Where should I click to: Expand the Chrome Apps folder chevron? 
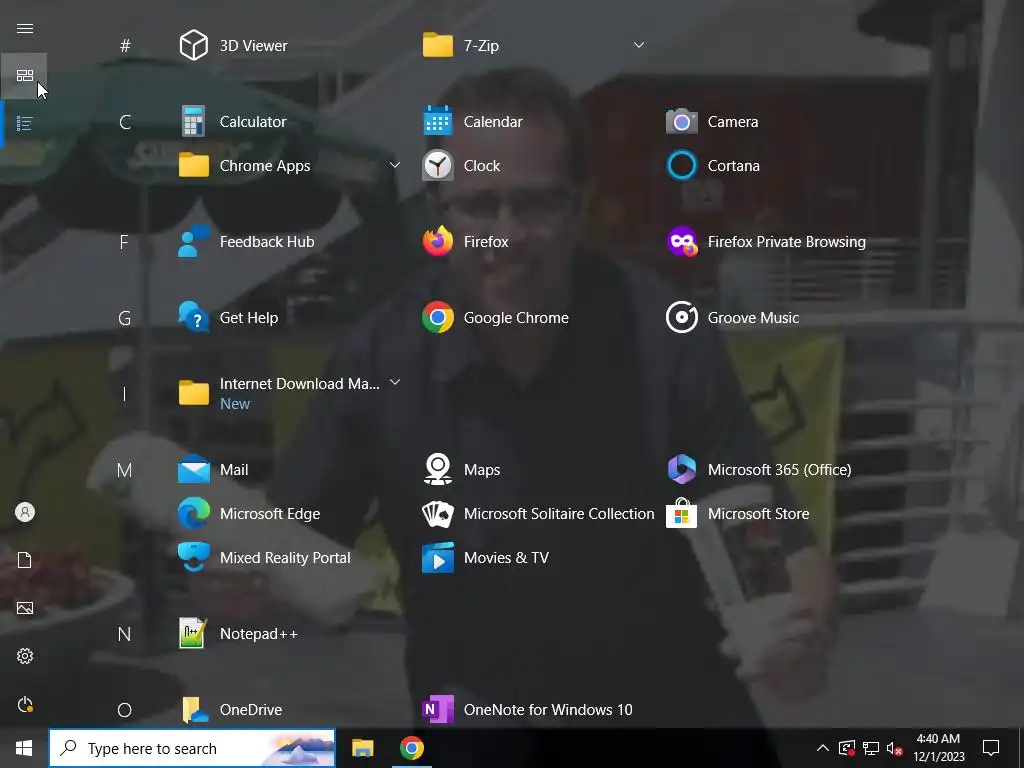[x=394, y=165]
